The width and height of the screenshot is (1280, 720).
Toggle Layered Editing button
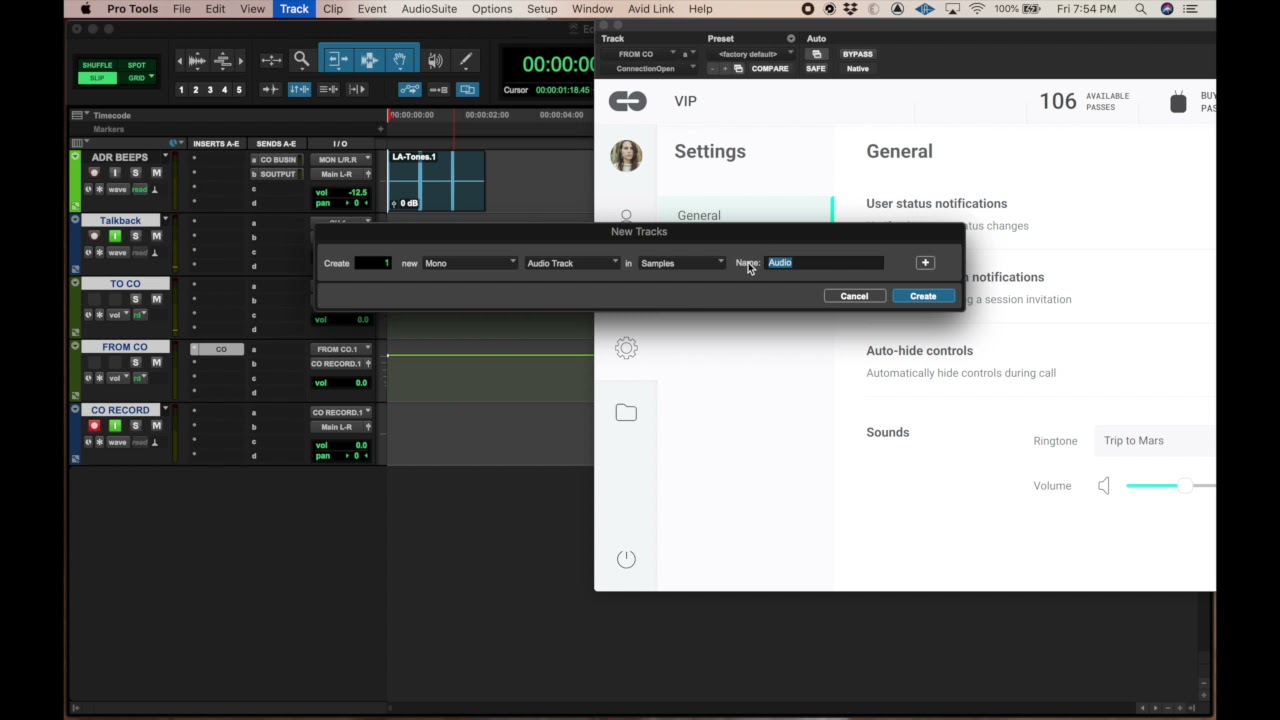(x=467, y=90)
